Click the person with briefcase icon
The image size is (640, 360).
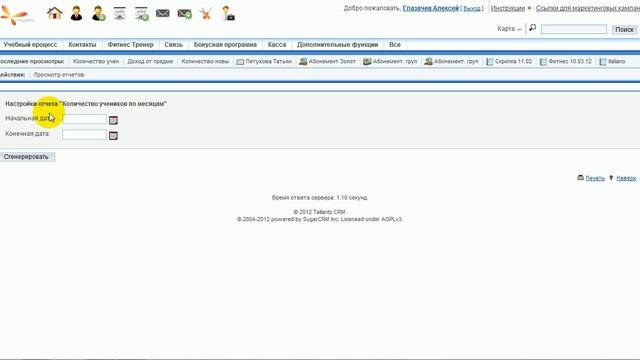228,13
